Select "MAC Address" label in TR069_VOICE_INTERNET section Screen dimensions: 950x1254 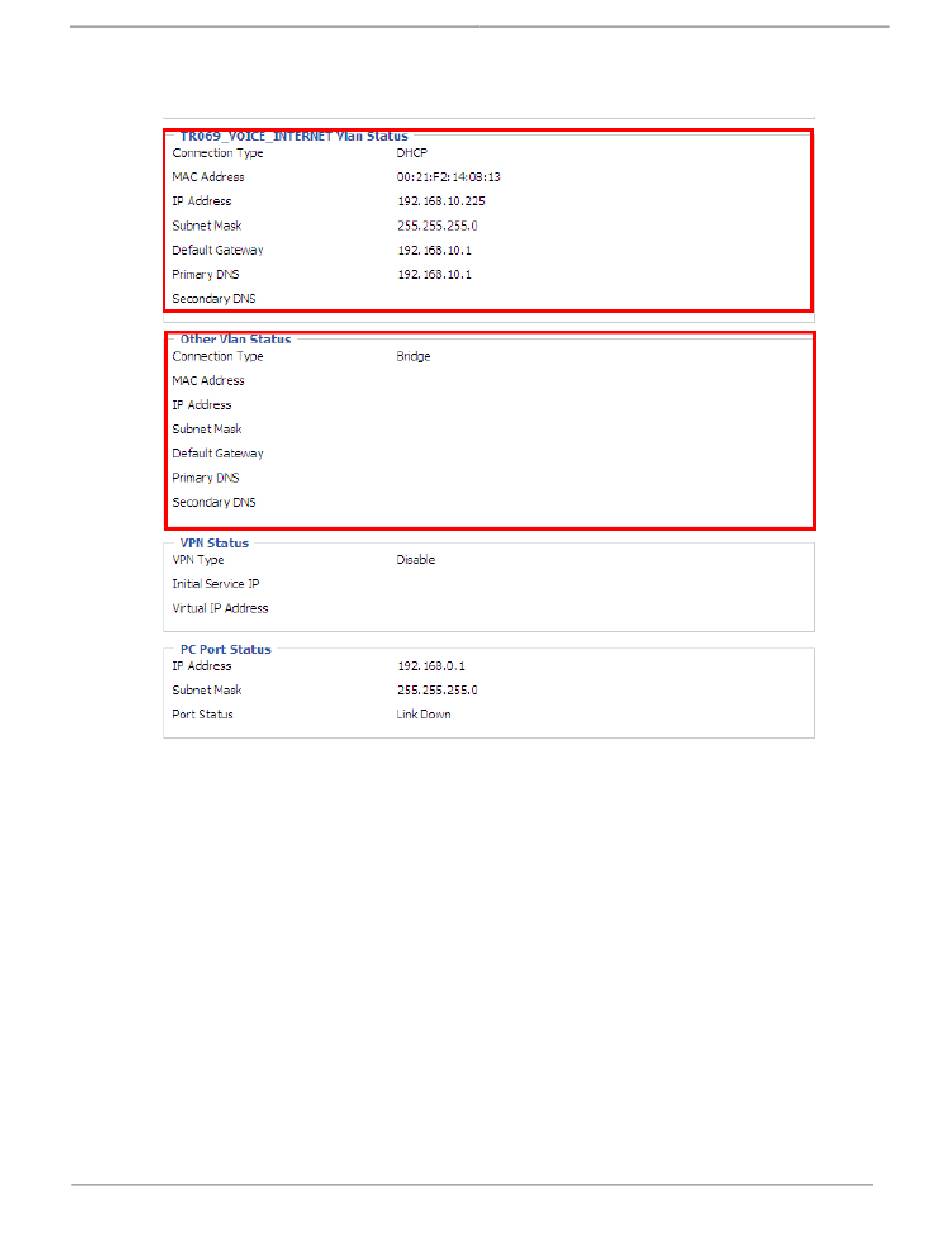(x=208, y=177)
